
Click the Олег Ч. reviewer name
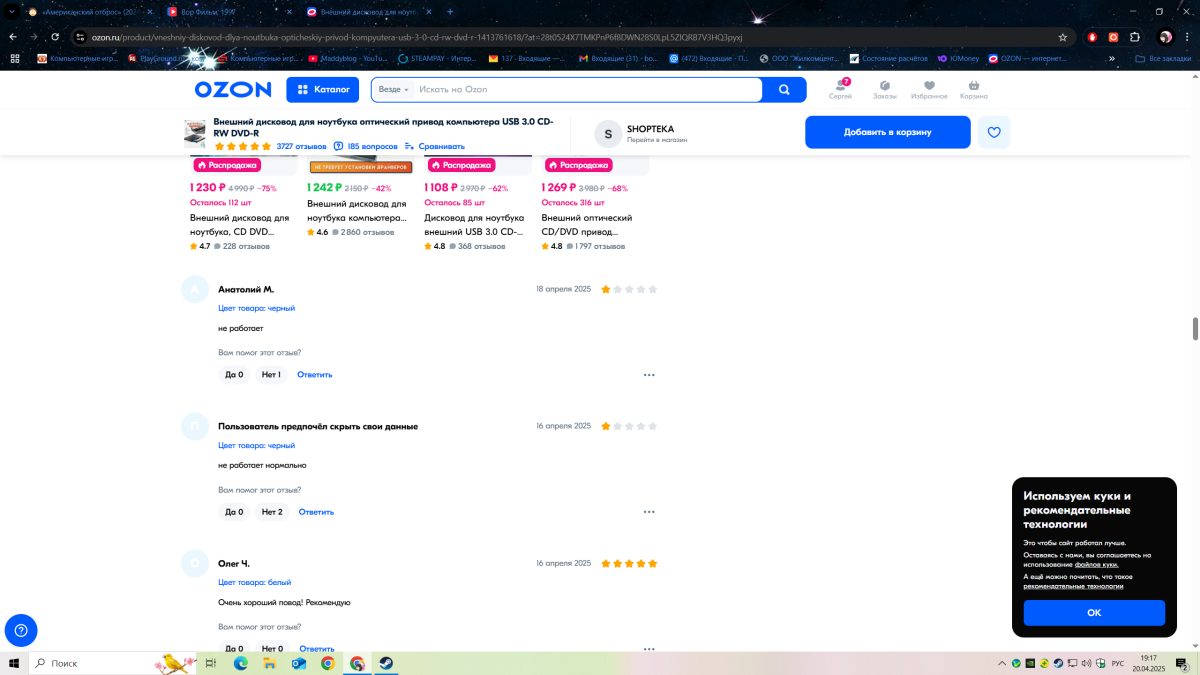pyautogui.click(x=234, y=564)
